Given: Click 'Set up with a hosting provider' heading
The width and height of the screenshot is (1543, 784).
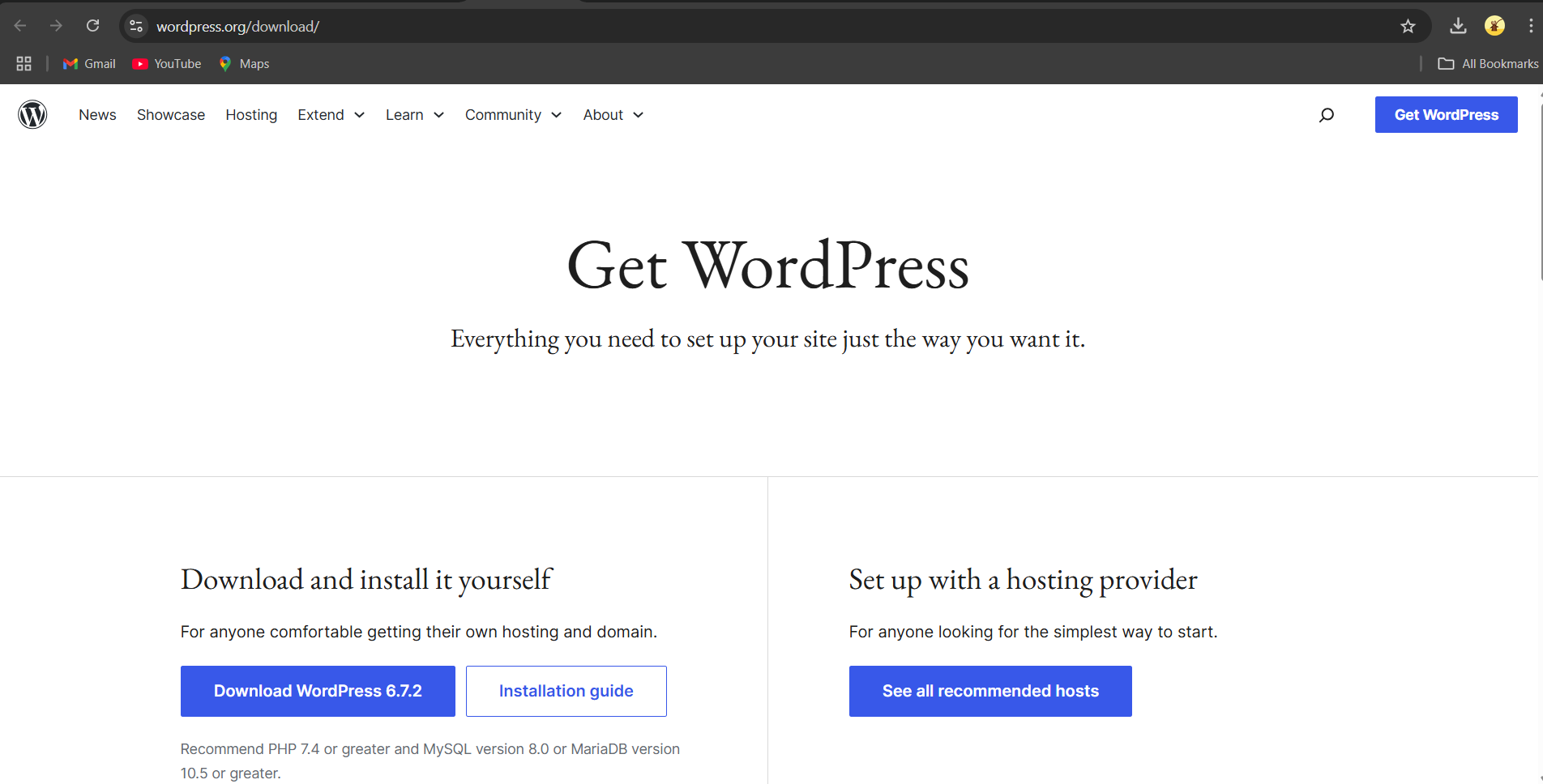Looking at the screenshot, I should [1023, 580].
